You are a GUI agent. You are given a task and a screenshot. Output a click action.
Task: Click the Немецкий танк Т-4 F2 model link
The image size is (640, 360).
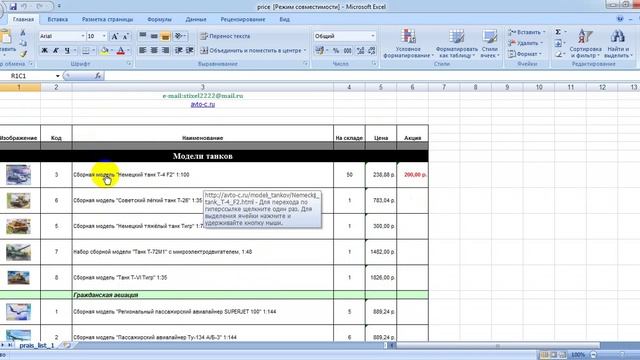(131, 175)
